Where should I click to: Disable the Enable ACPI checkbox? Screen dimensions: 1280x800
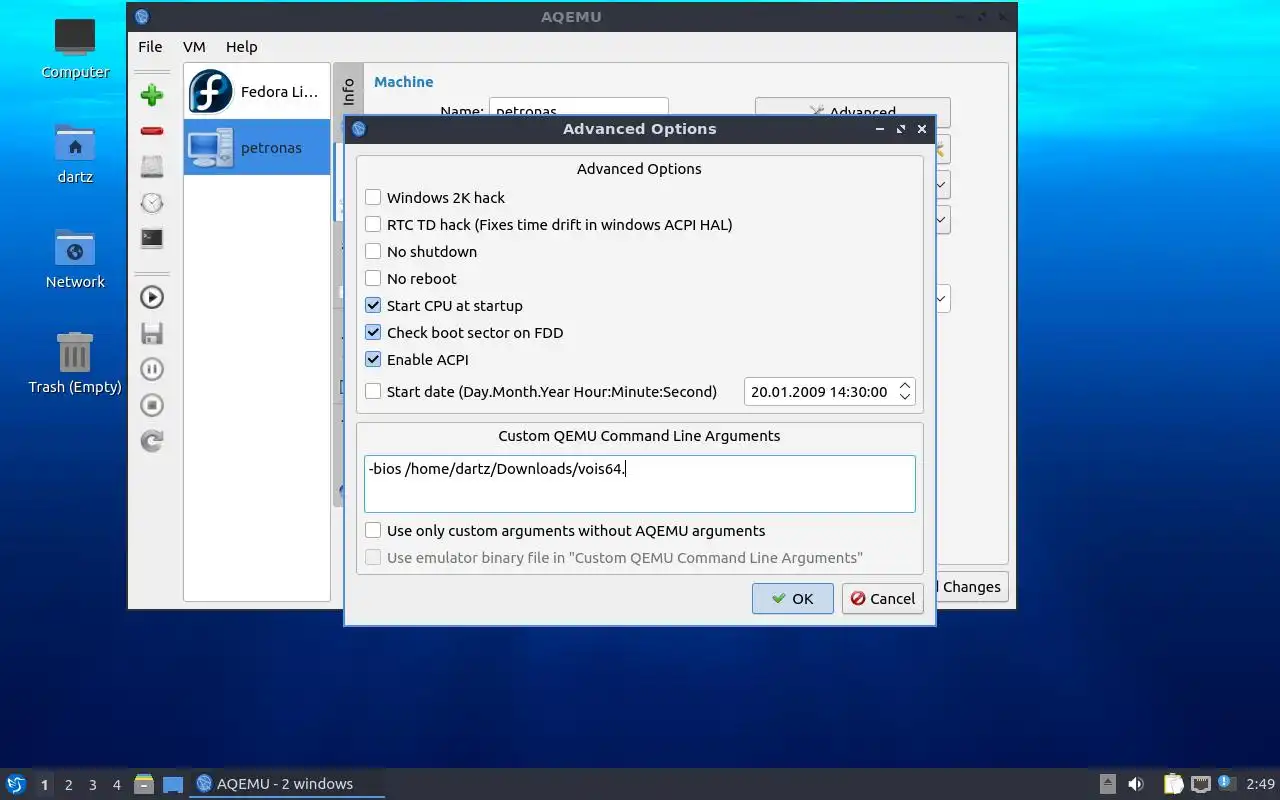coord(373,359)
